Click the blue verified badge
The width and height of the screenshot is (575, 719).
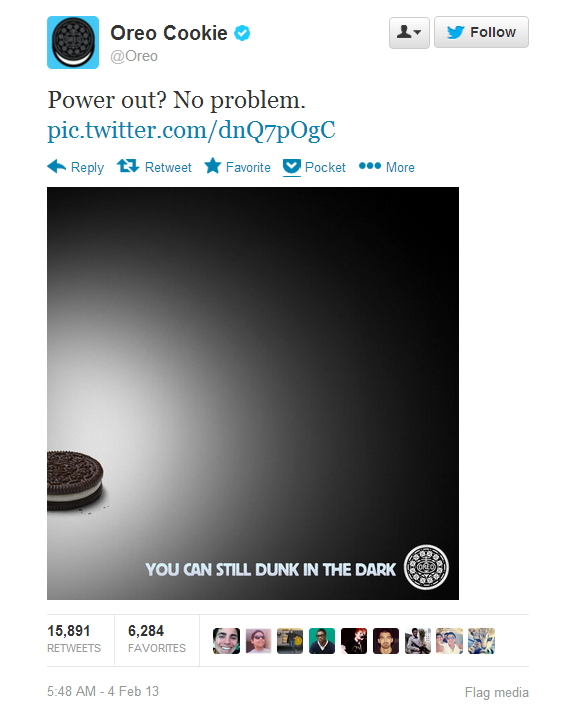[x=242, y=33]
